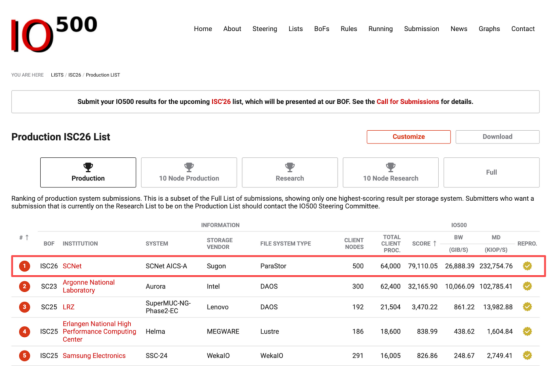Click the IO500 logo
This screenshot has height=367, width=553.
click(54, 34)
